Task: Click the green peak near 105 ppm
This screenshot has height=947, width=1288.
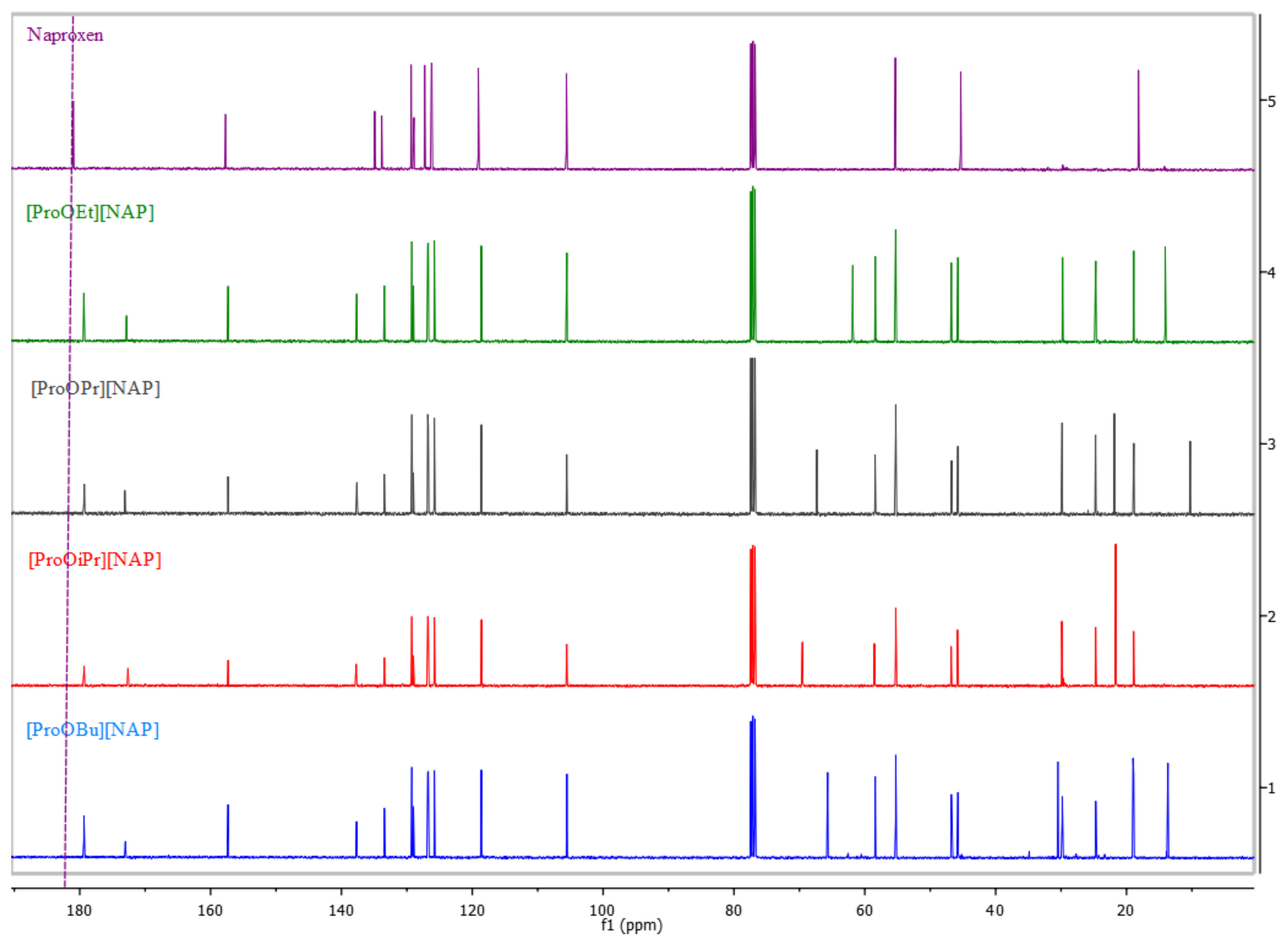Action: [566, 295]
